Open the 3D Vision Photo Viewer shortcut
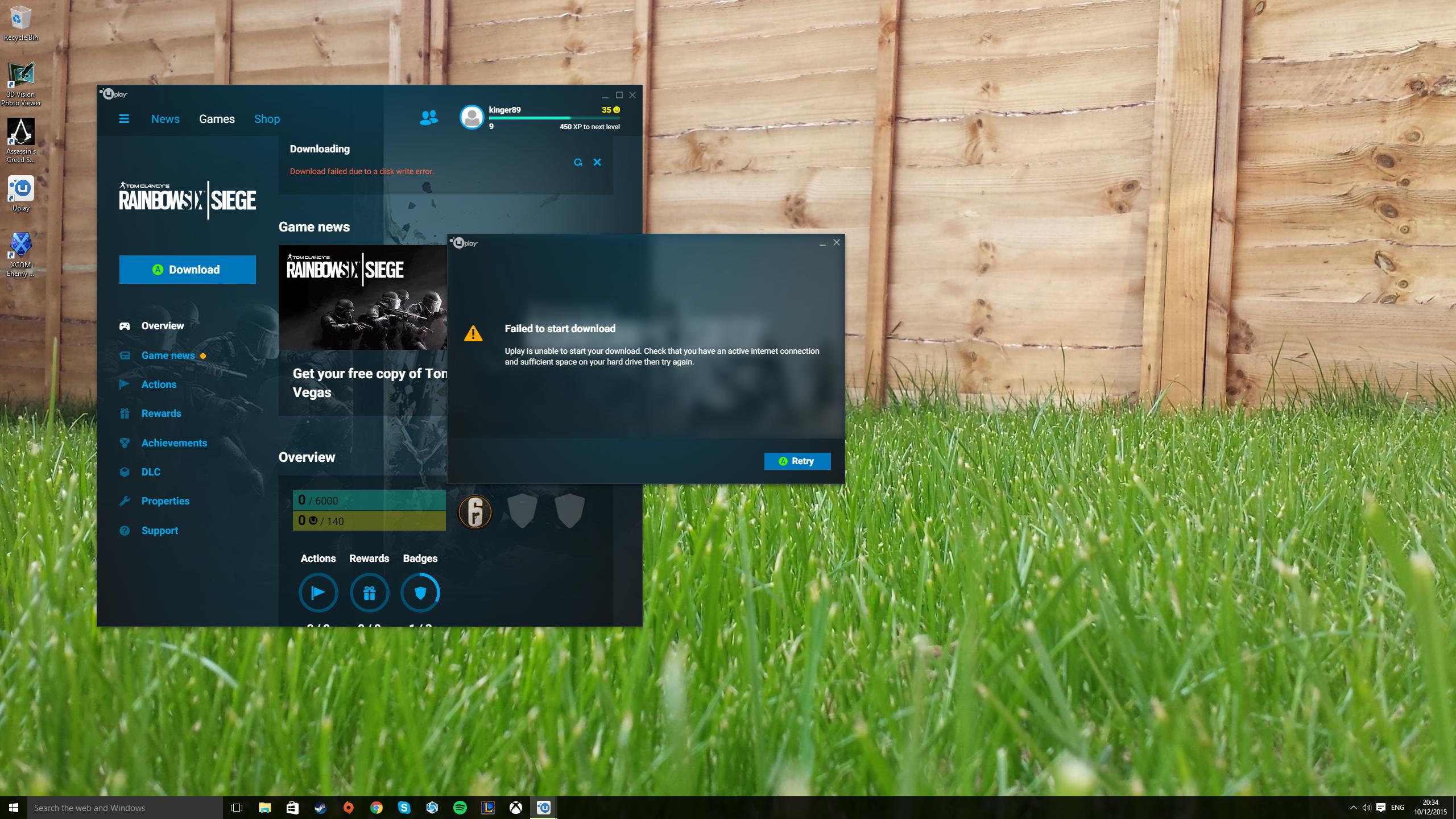Image resolution: width=1456 pixels, height=819 pixels. (x=21, y=84)
